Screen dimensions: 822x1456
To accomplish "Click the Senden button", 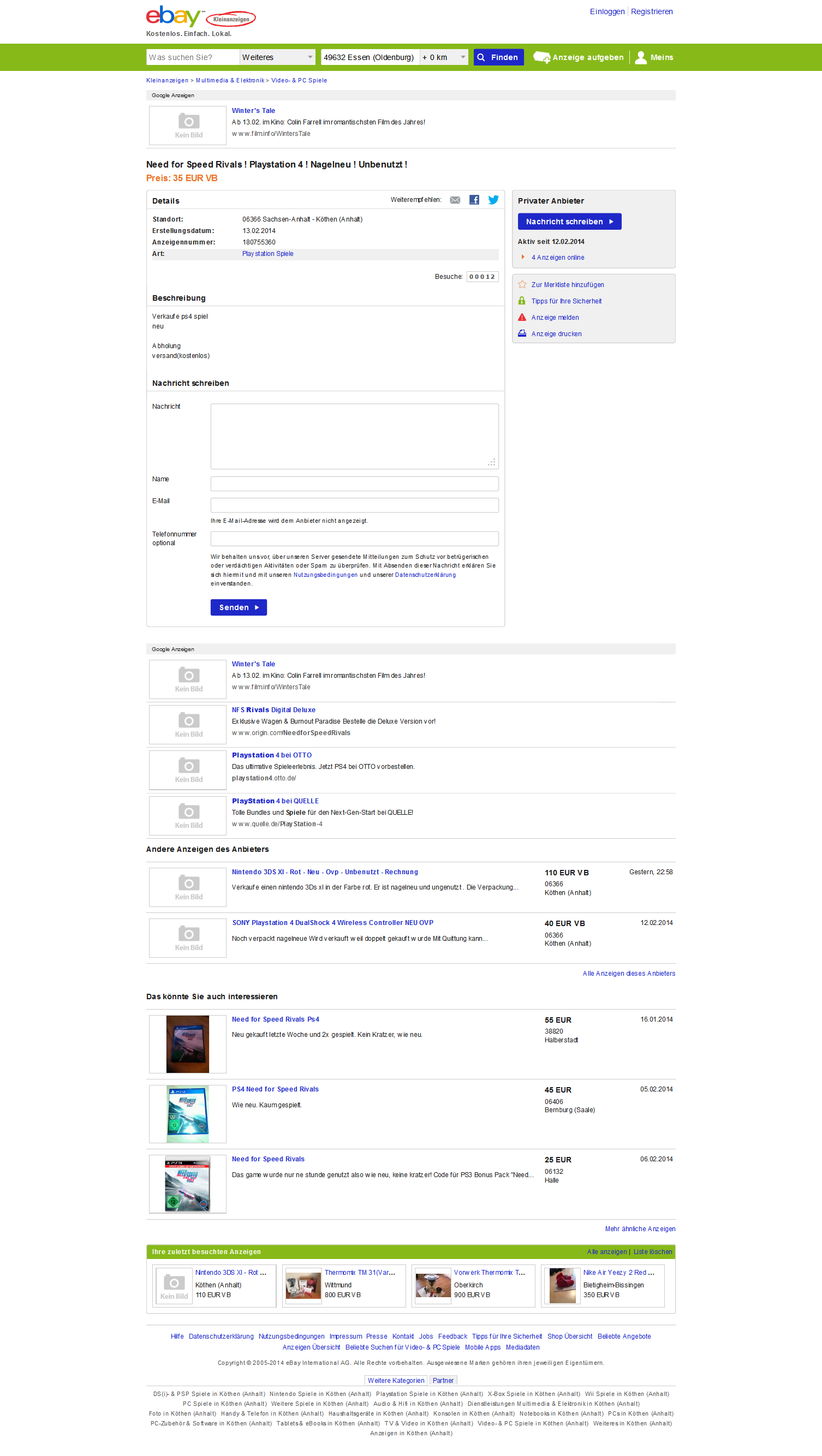I will pyautogui.click(x=239, y=607).
